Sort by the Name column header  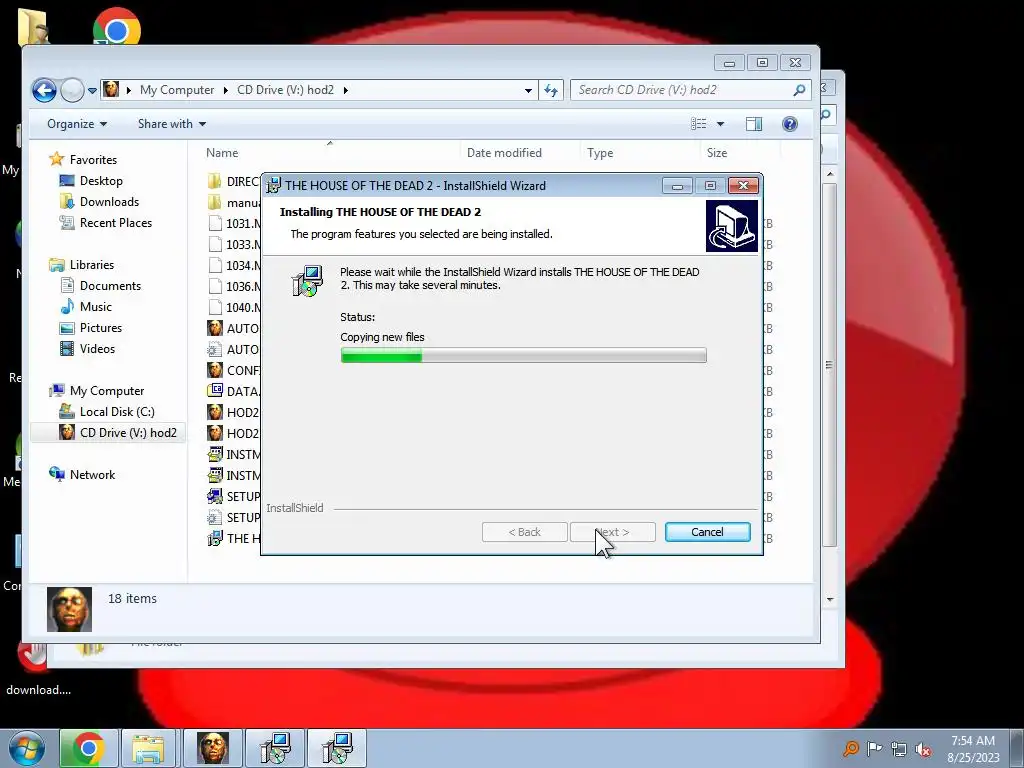pyautogui.click(x=222, y=152)
